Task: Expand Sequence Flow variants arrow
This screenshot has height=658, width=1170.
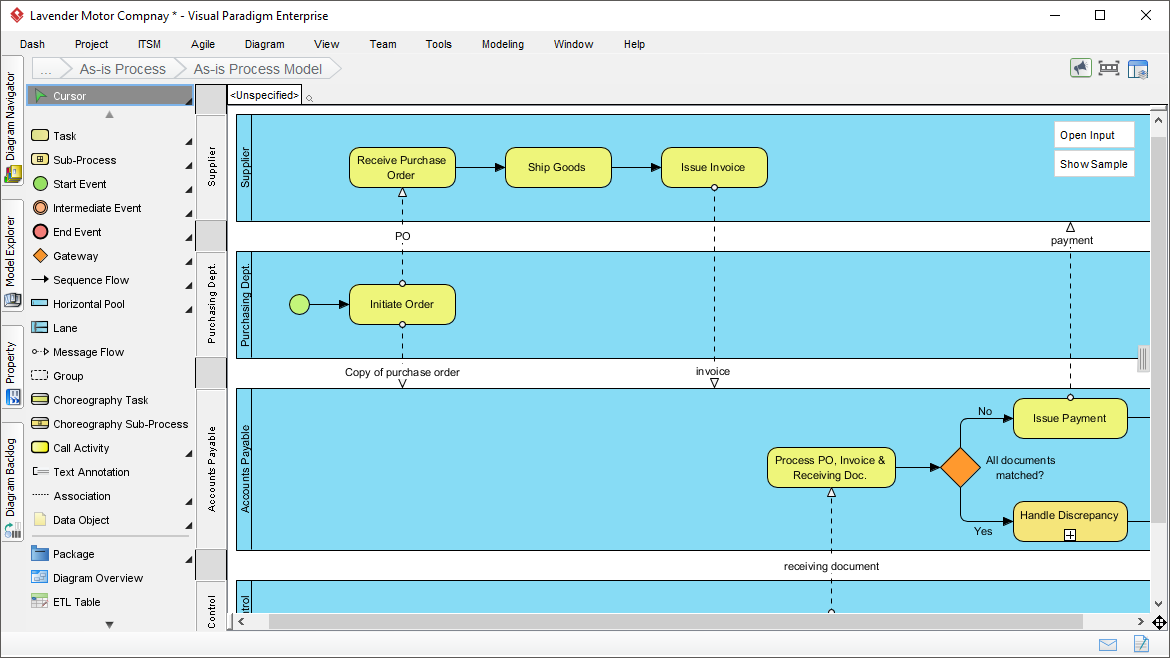Action: click(x=189, y=286)
